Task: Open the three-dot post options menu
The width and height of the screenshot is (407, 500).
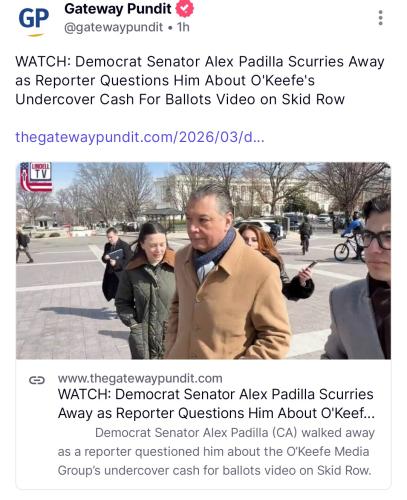Action: (x=380, y=18)
